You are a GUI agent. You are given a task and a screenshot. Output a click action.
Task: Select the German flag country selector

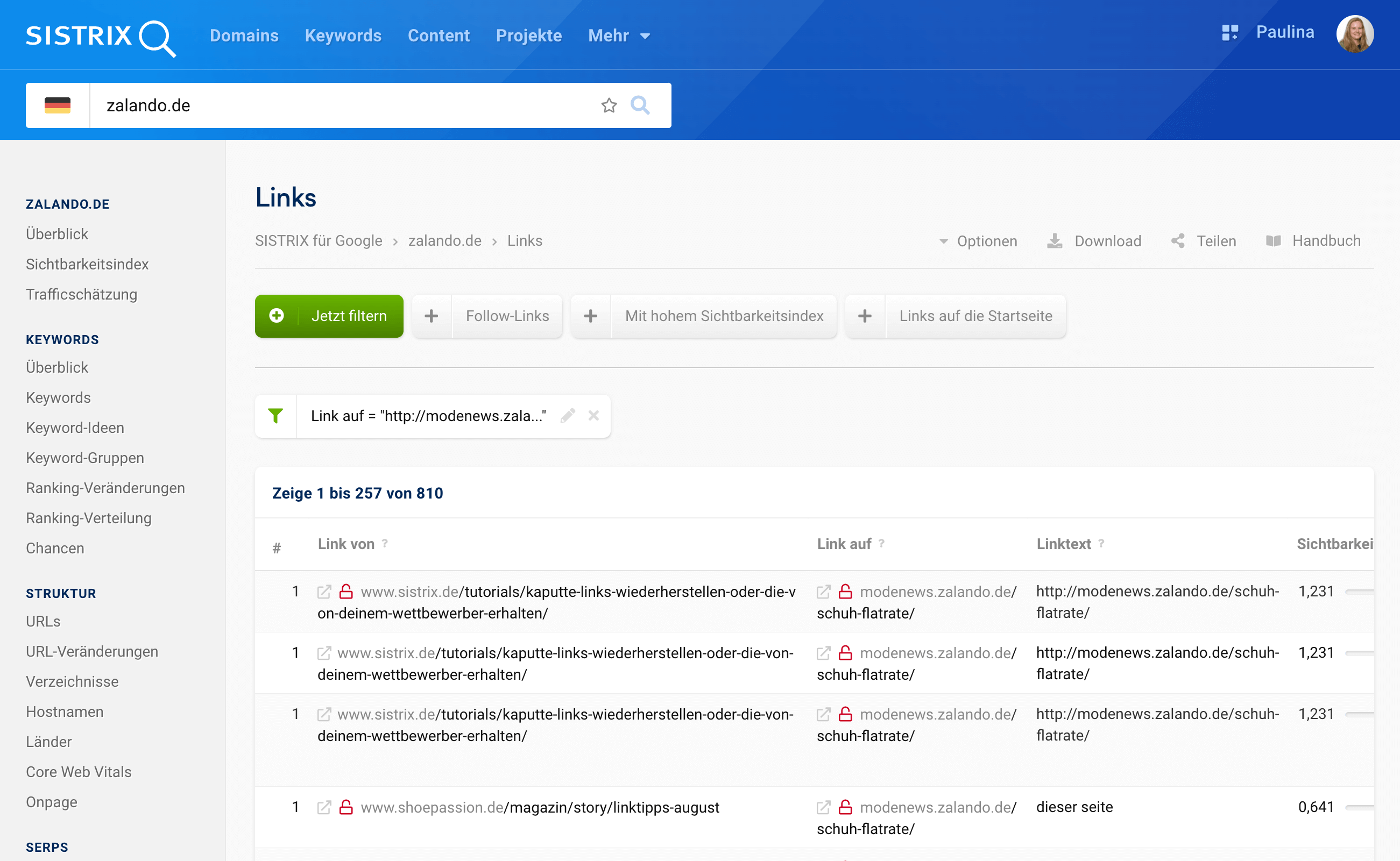(58, 105)
